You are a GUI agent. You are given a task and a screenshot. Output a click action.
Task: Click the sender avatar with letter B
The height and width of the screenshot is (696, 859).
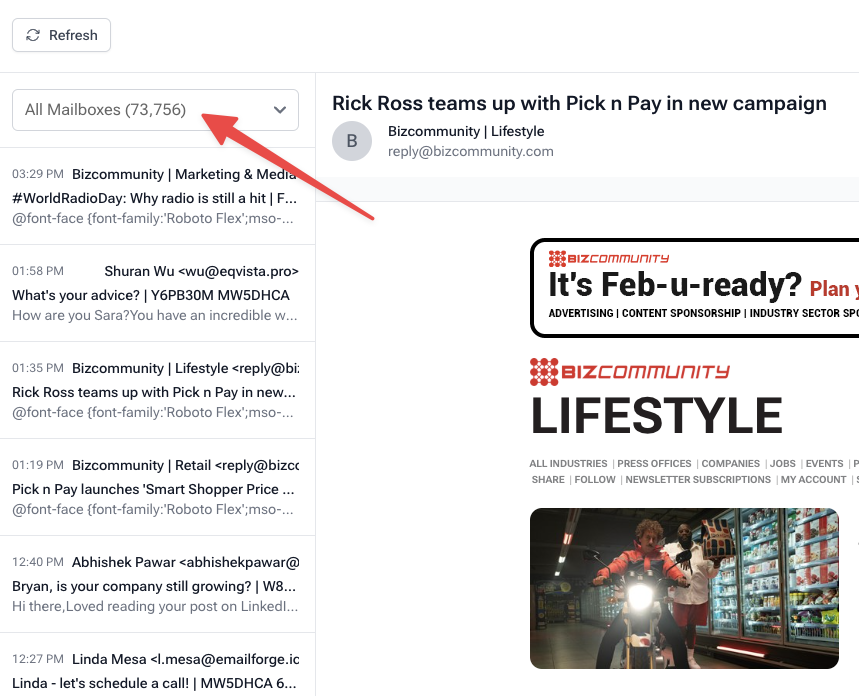pyautogui.click(x=352, y=141)
